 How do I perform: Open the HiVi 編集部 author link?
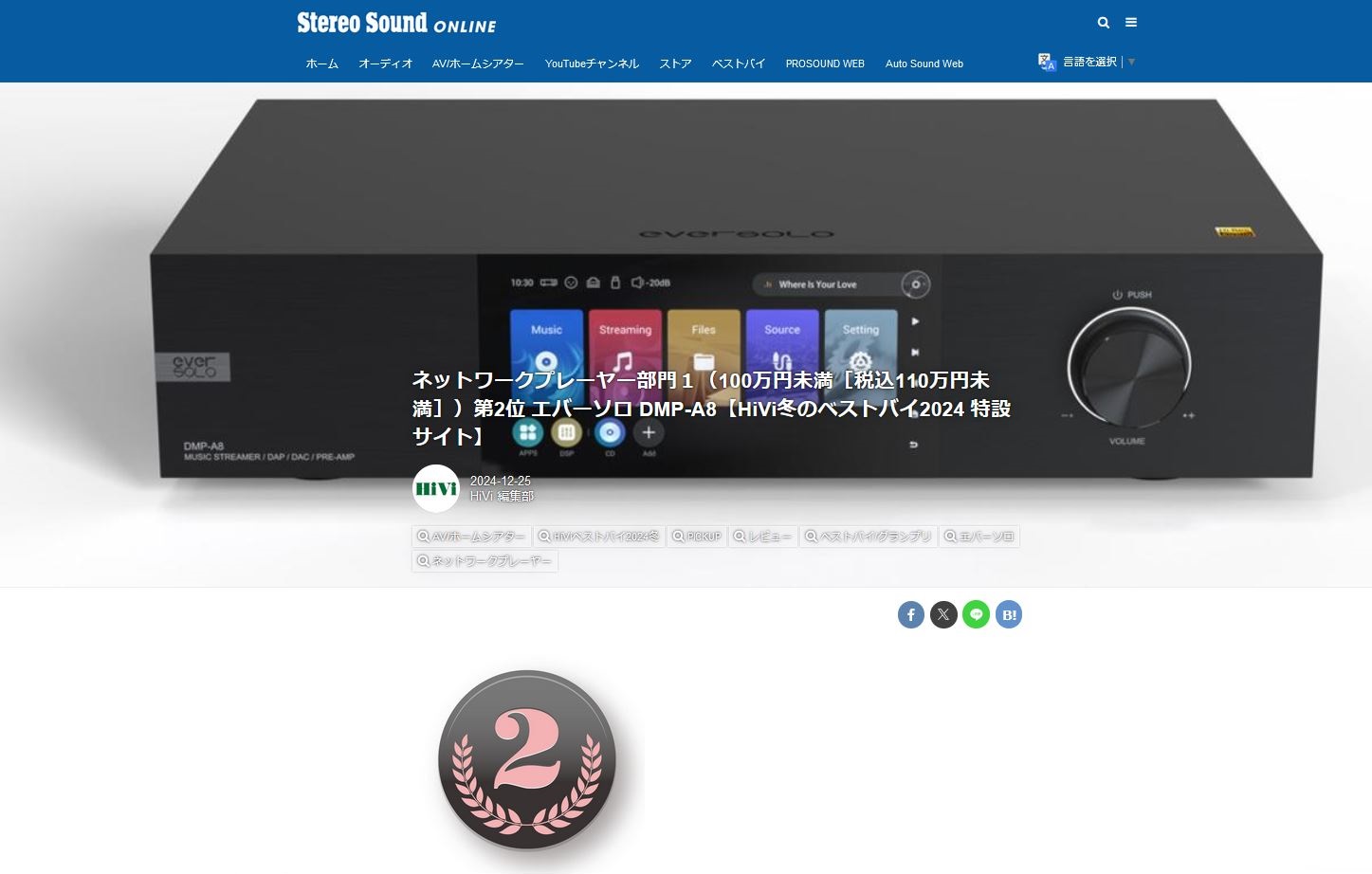pos(502,497)
